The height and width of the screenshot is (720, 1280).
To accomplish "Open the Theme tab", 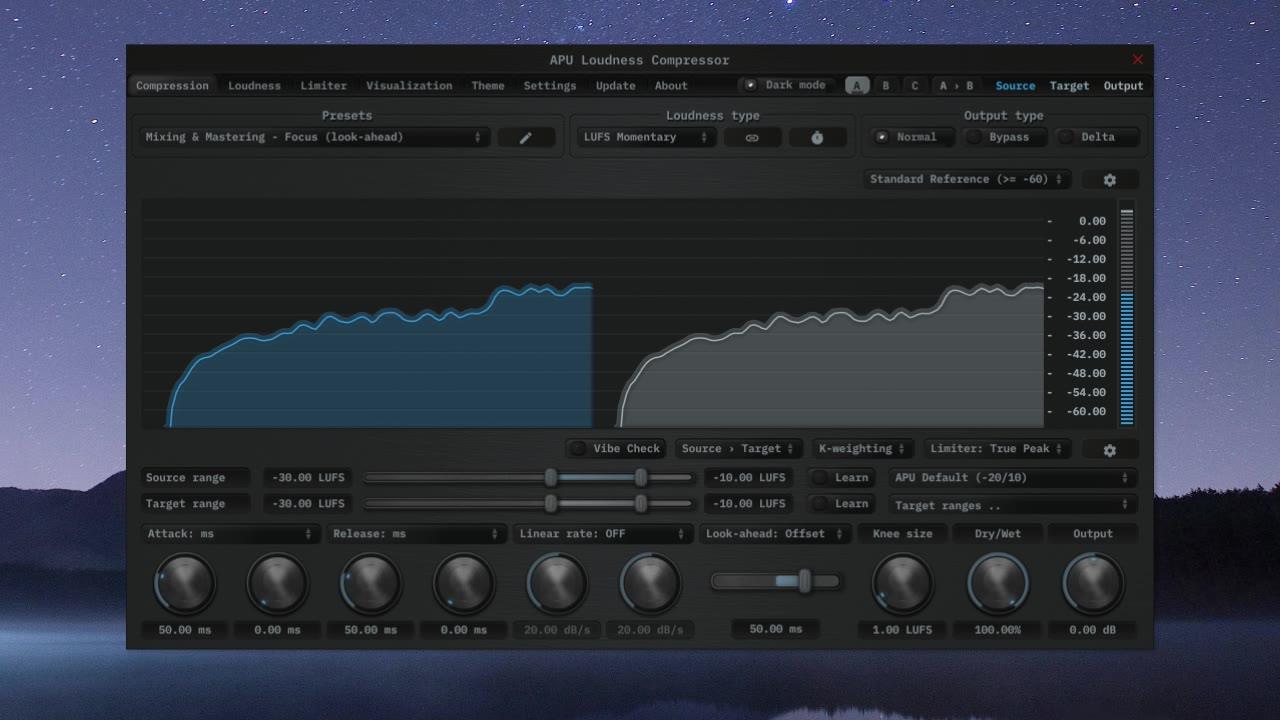I will 488,86.
